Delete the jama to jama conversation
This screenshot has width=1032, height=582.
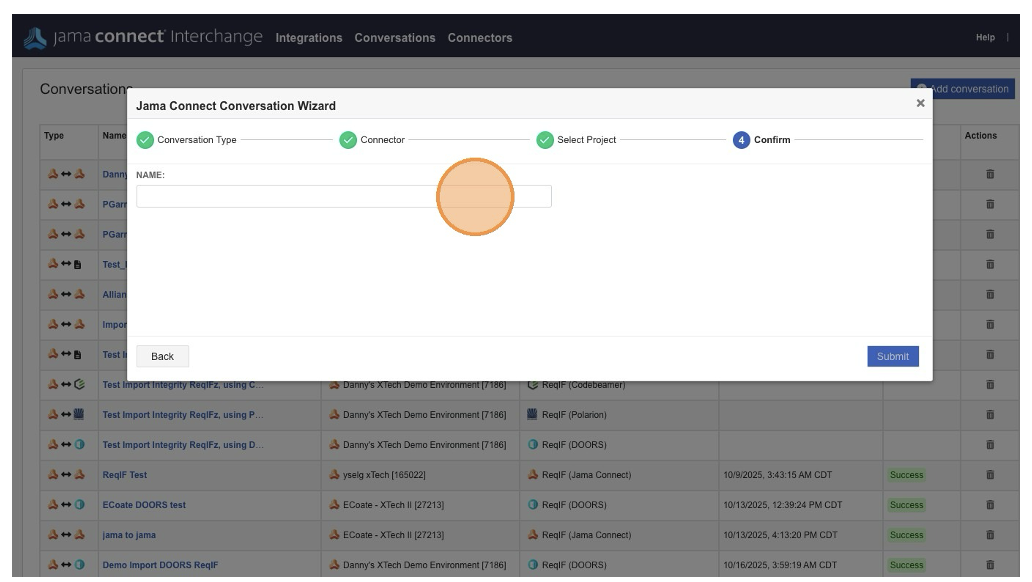pos(990,535)
